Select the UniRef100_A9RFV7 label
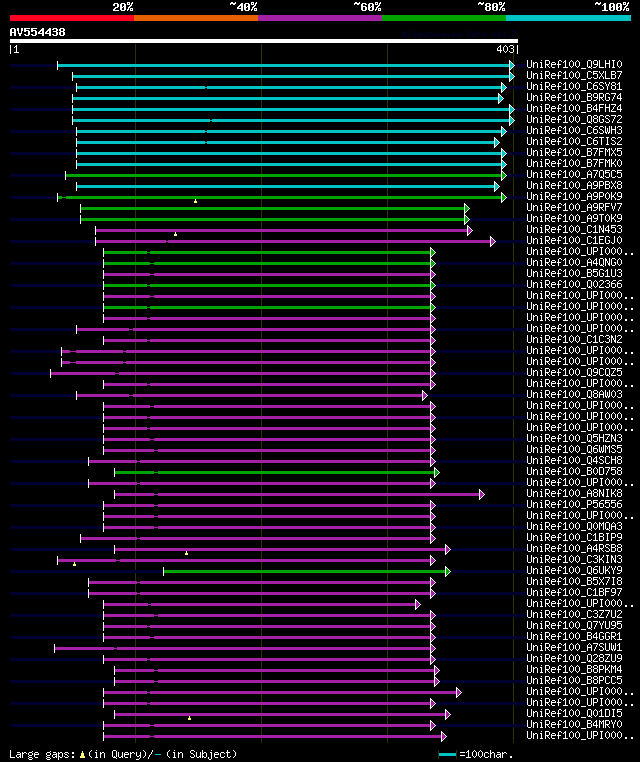 tap(574, 207)
